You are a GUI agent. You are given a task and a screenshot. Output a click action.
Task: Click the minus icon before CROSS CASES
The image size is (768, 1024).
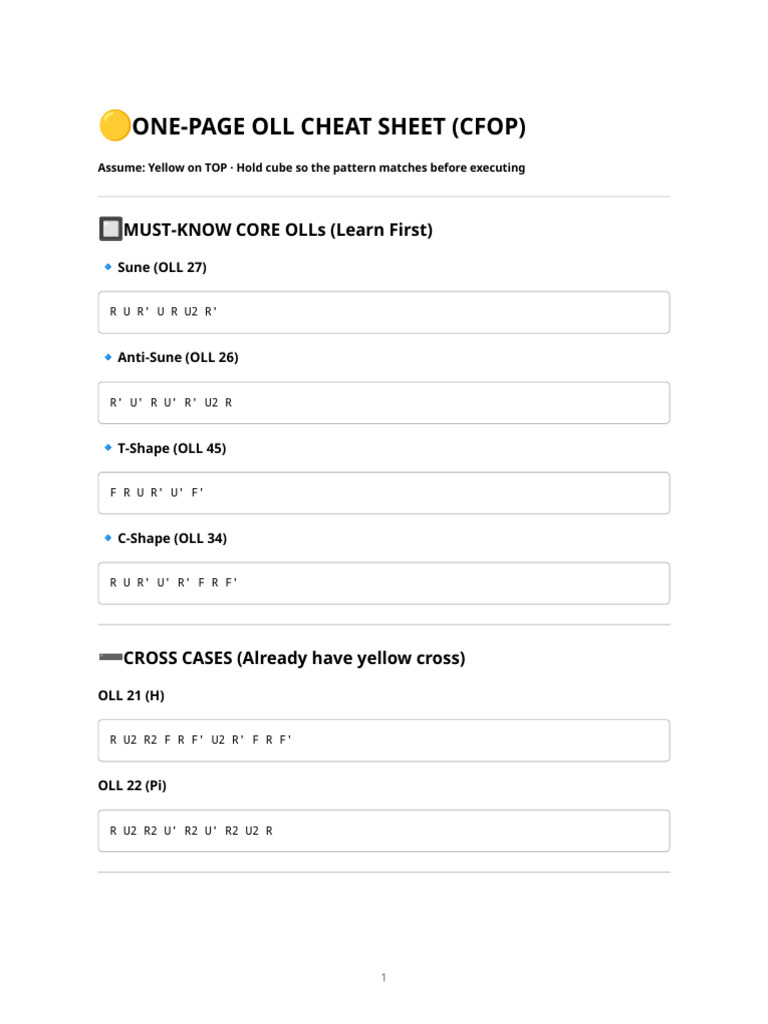click(x=110, y=657)
